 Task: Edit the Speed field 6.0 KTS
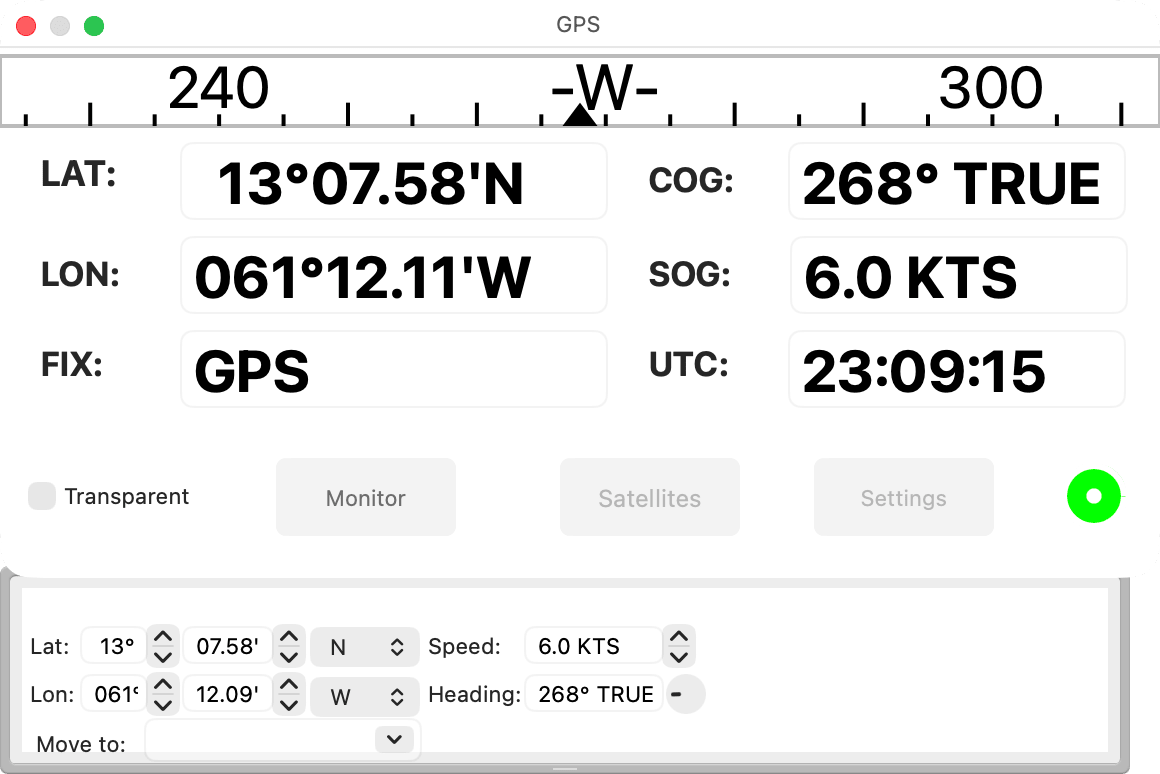coord(593,646)
